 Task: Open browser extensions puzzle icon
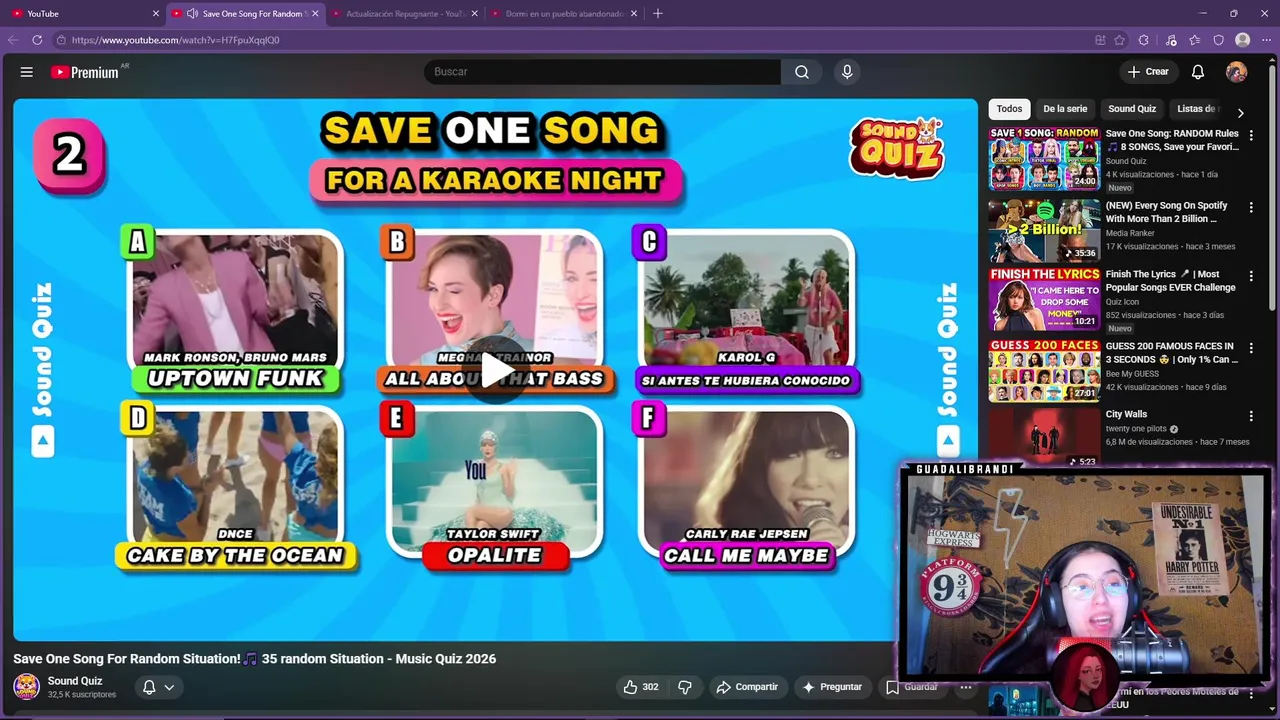click(x=1144, y=40)
